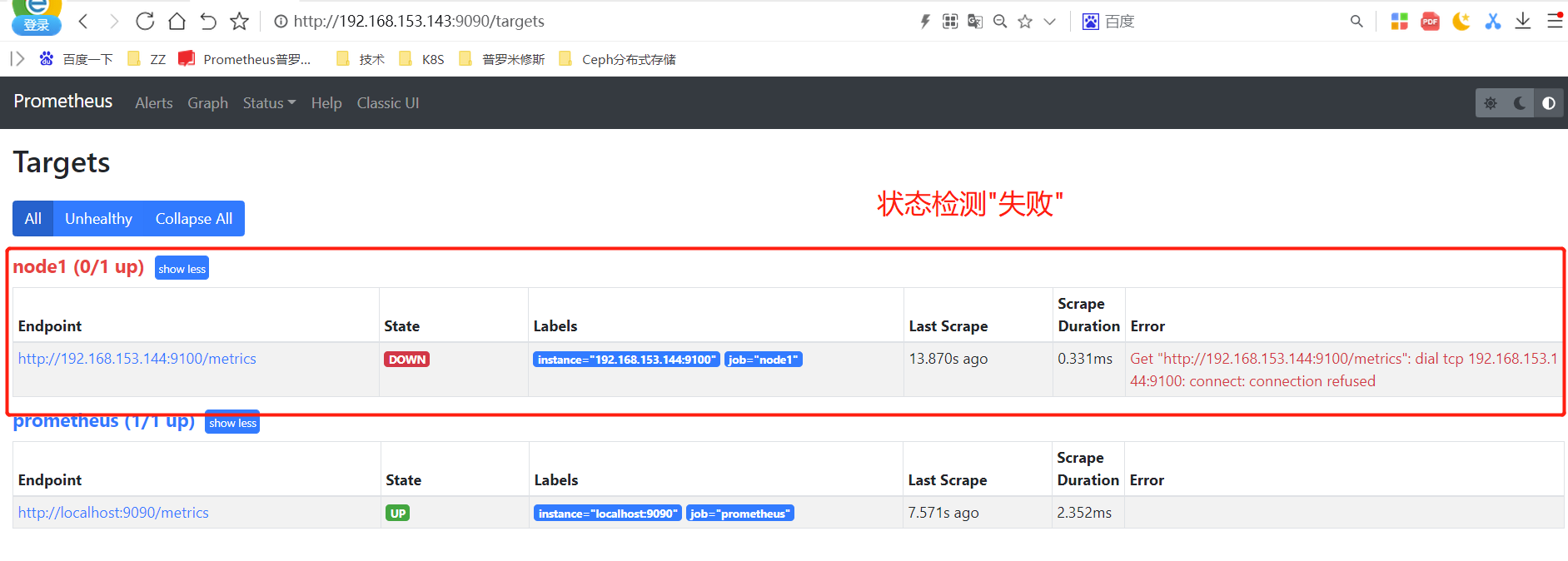Viewport: 1568px width, 561px height.
Task: Click the 7.571s ago last scrape value
Action: [943, 513]
